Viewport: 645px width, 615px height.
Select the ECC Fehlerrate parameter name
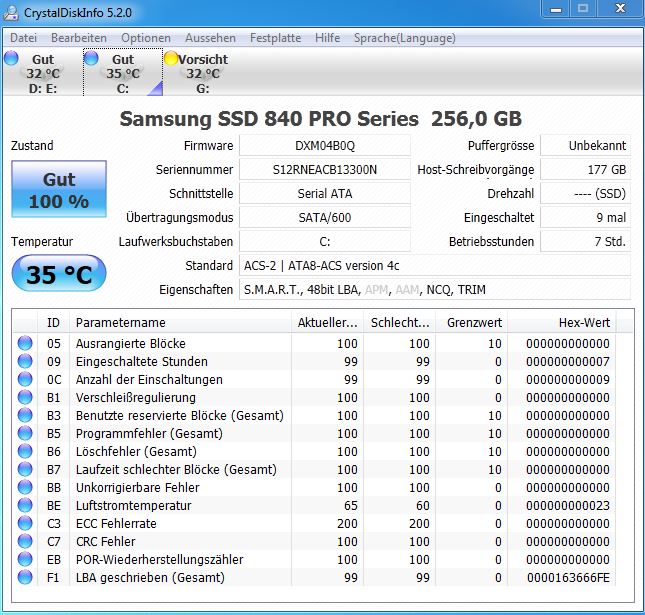pyautogui.click(x=116, y=524)
